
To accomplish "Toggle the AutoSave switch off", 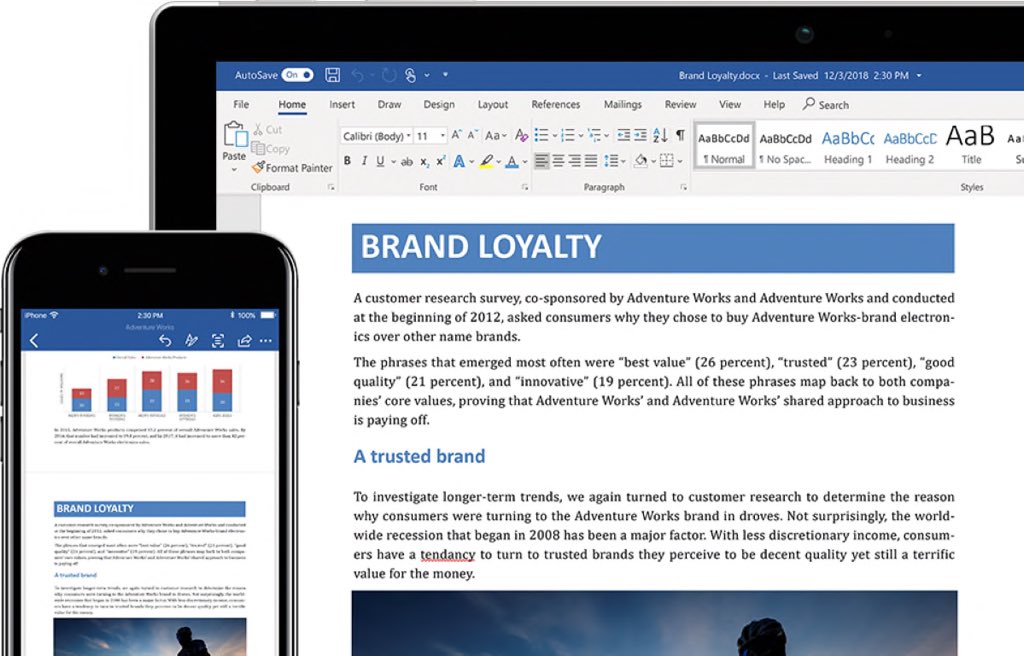I will click(x=297, y=75).
